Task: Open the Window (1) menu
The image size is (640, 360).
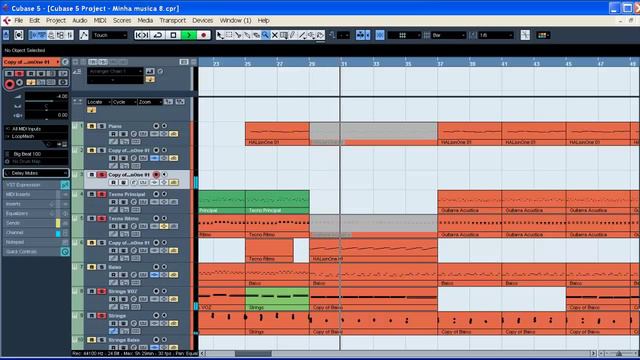Action: [236, 20]
